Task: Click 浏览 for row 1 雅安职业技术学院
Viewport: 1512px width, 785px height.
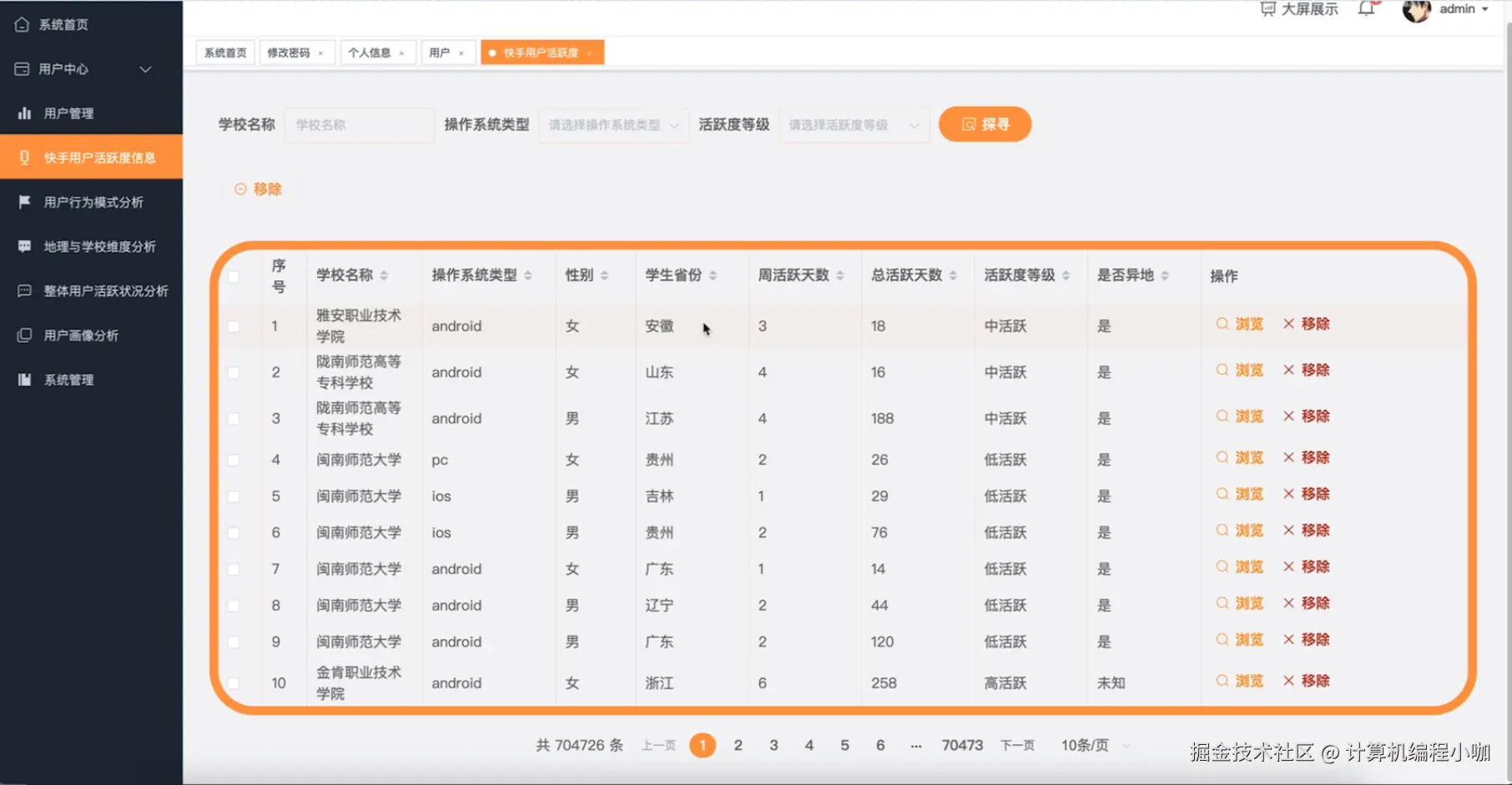Action: pos(1240,324)
